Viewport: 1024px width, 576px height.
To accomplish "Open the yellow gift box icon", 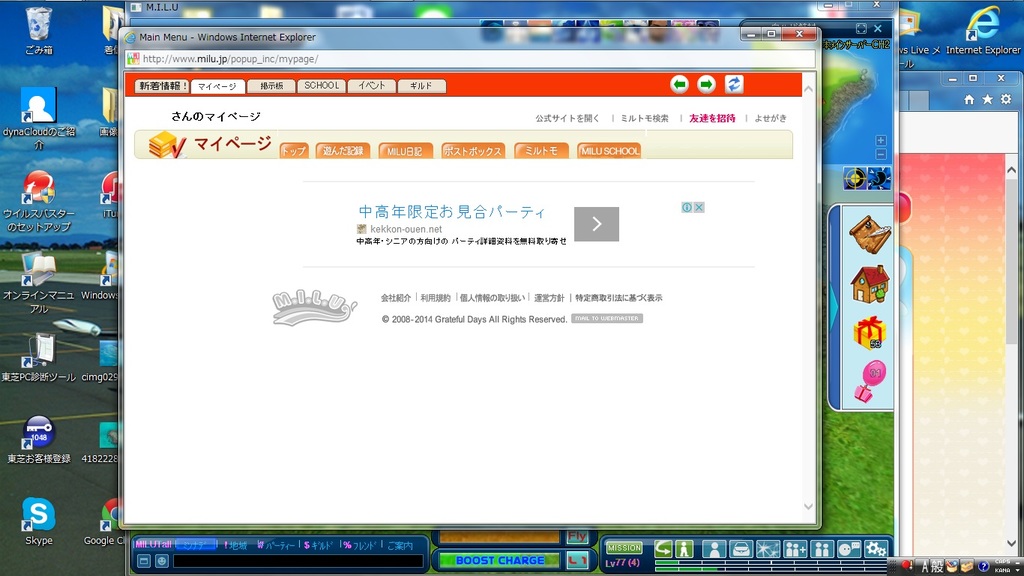I will [869, 333].
